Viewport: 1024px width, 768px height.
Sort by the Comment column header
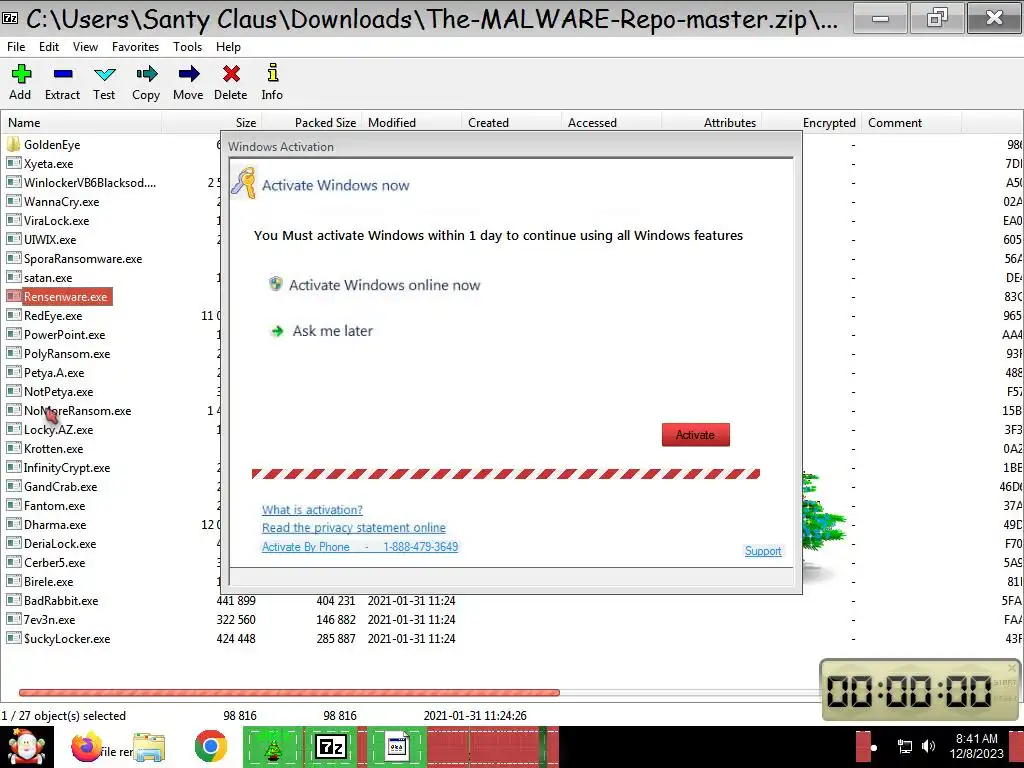[x=912, y=123]
